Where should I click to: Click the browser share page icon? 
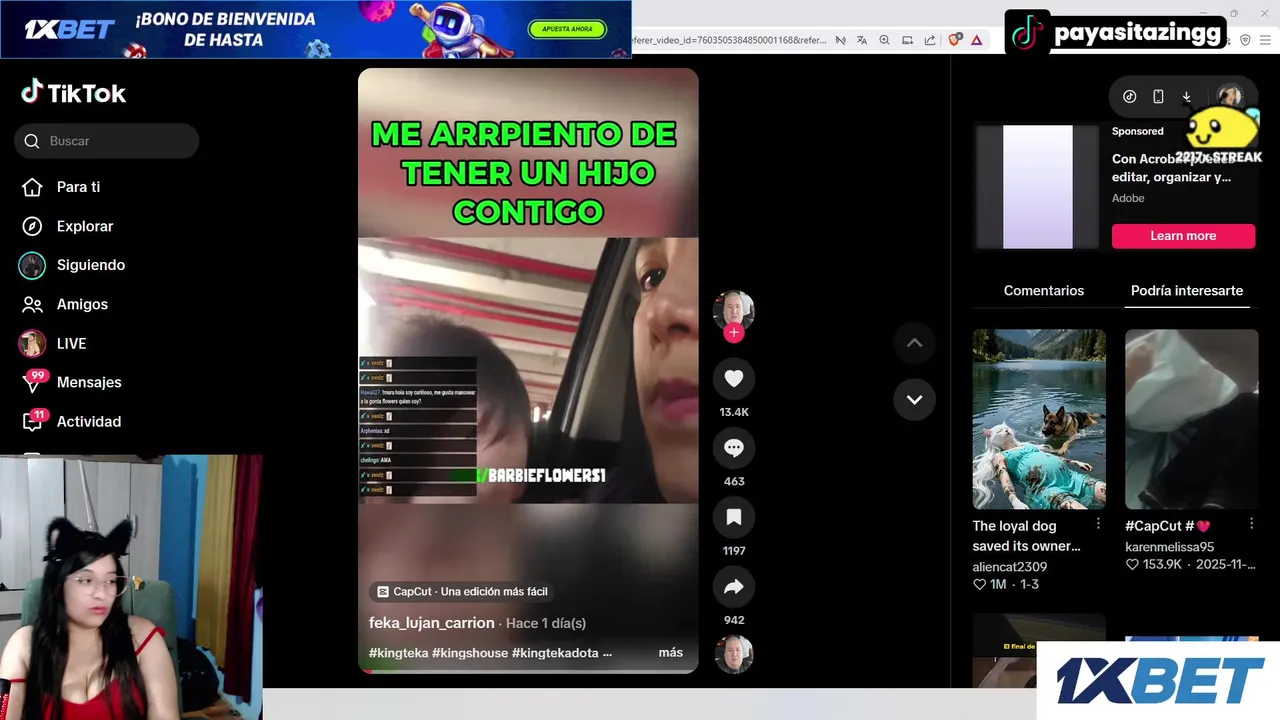point(930,40)
